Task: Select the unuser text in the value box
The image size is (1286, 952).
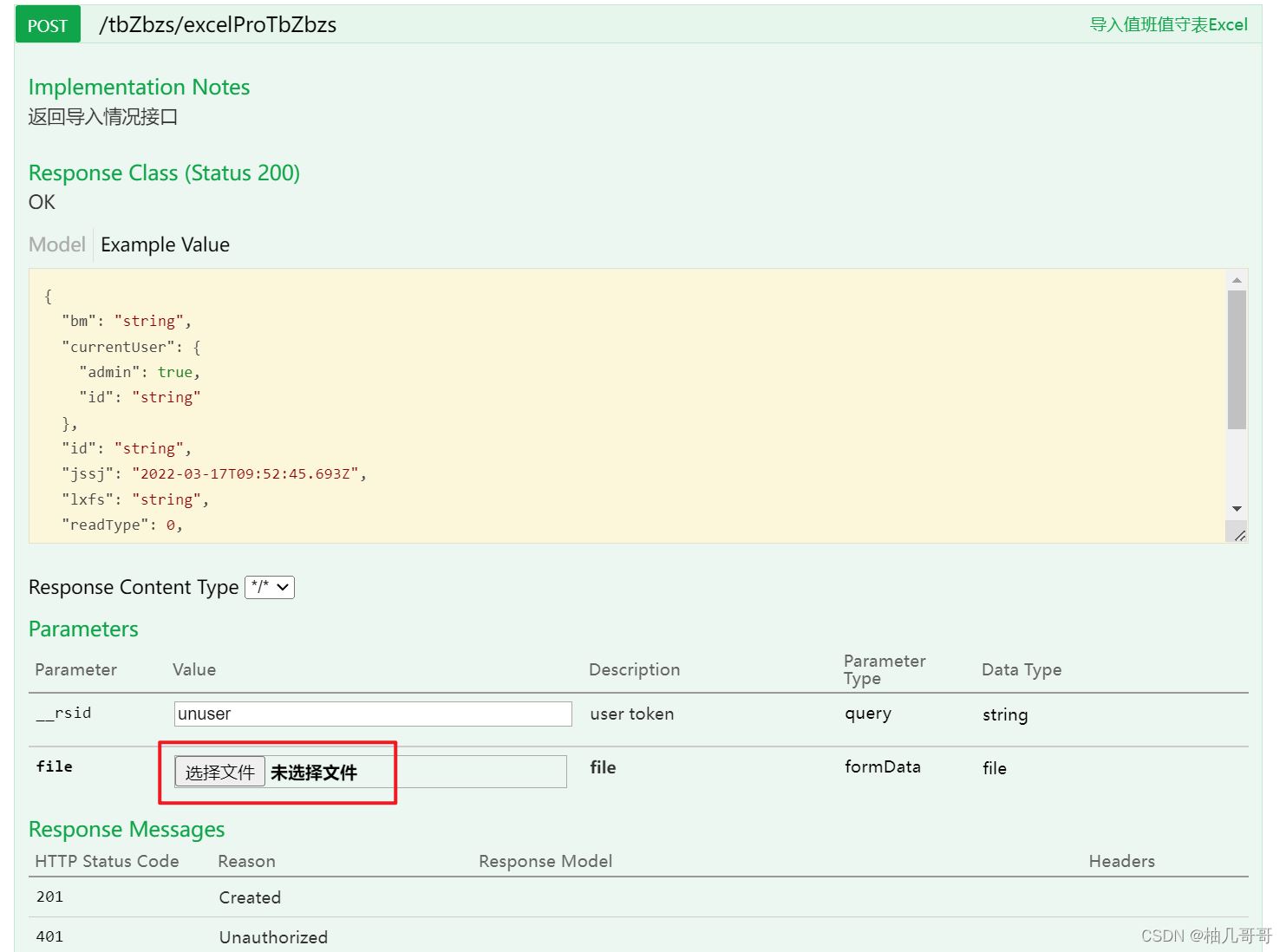Action: click(x=205, y=714)
